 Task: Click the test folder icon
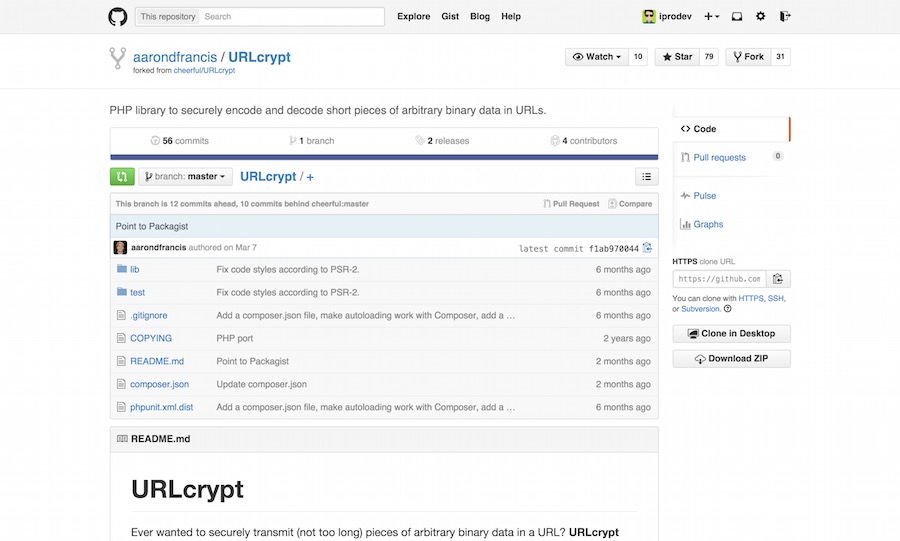pyautogui.click(x=122, y=292)
